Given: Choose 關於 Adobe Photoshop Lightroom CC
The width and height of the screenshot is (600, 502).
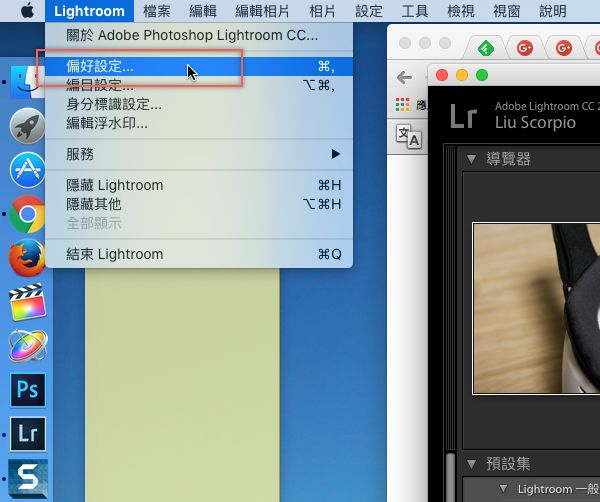Looking at the screenshot, I should [x=199, y=35].
